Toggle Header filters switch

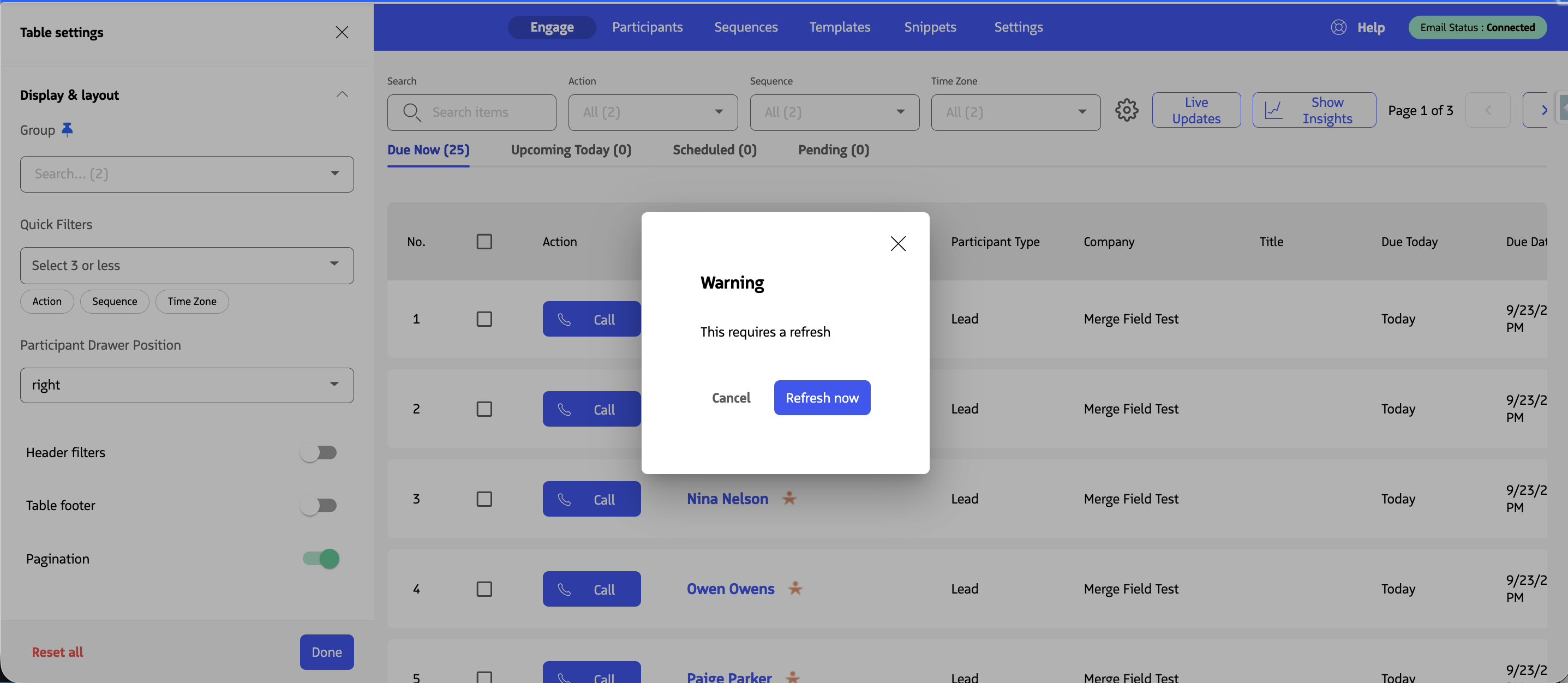(319, 452)
